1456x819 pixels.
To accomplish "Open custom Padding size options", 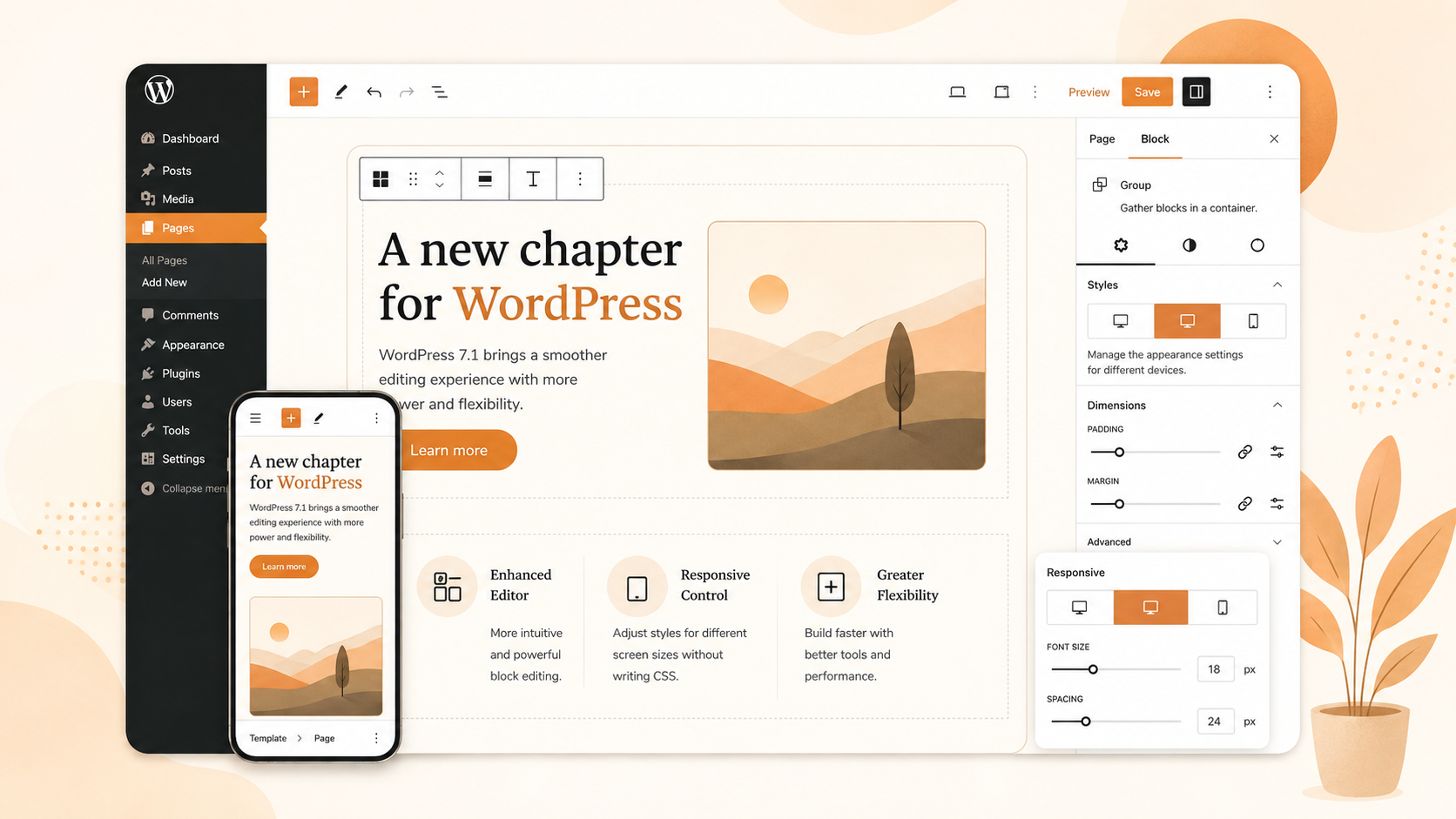I will tap(1277, 452).
